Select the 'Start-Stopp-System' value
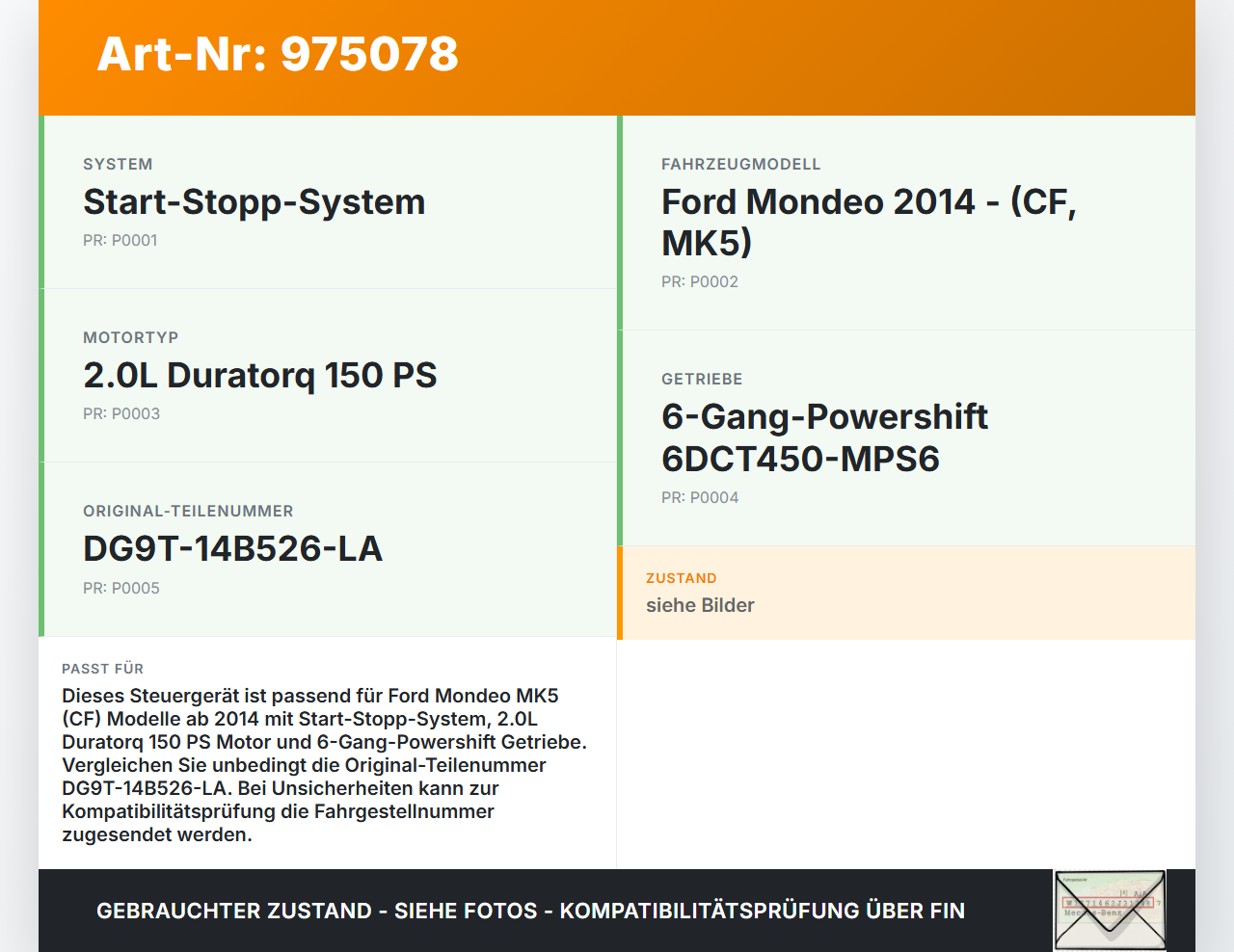The height and width of the screenshot is (952, 1234). point(255,201)
